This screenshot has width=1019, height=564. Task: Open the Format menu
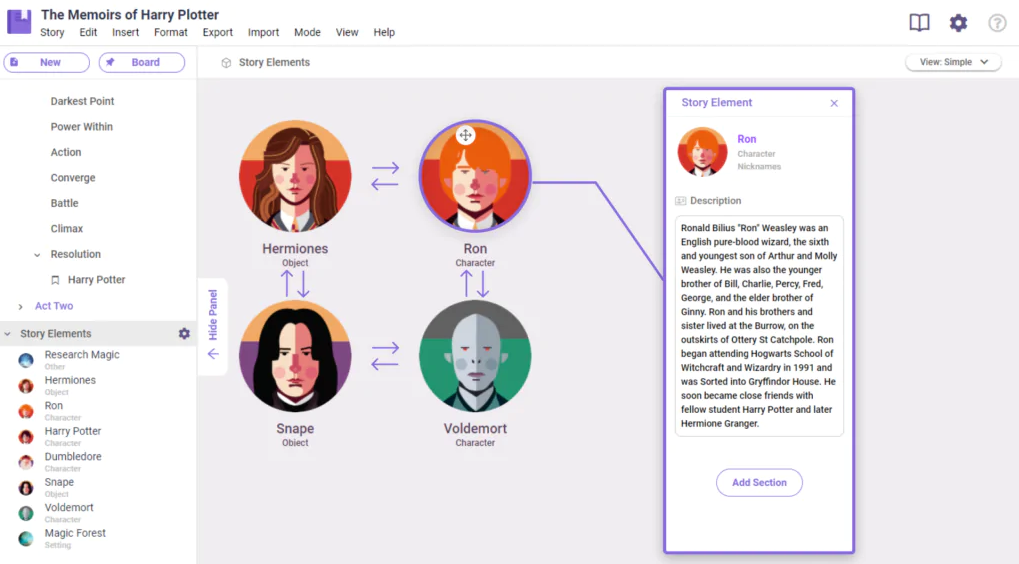170,32
